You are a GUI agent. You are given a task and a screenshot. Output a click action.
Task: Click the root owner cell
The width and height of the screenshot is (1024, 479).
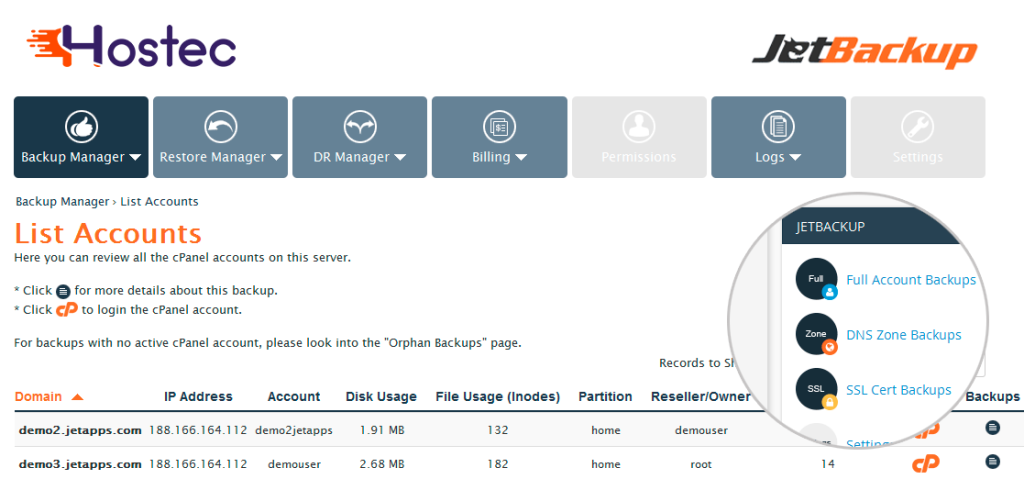click(x=701, y=465)
